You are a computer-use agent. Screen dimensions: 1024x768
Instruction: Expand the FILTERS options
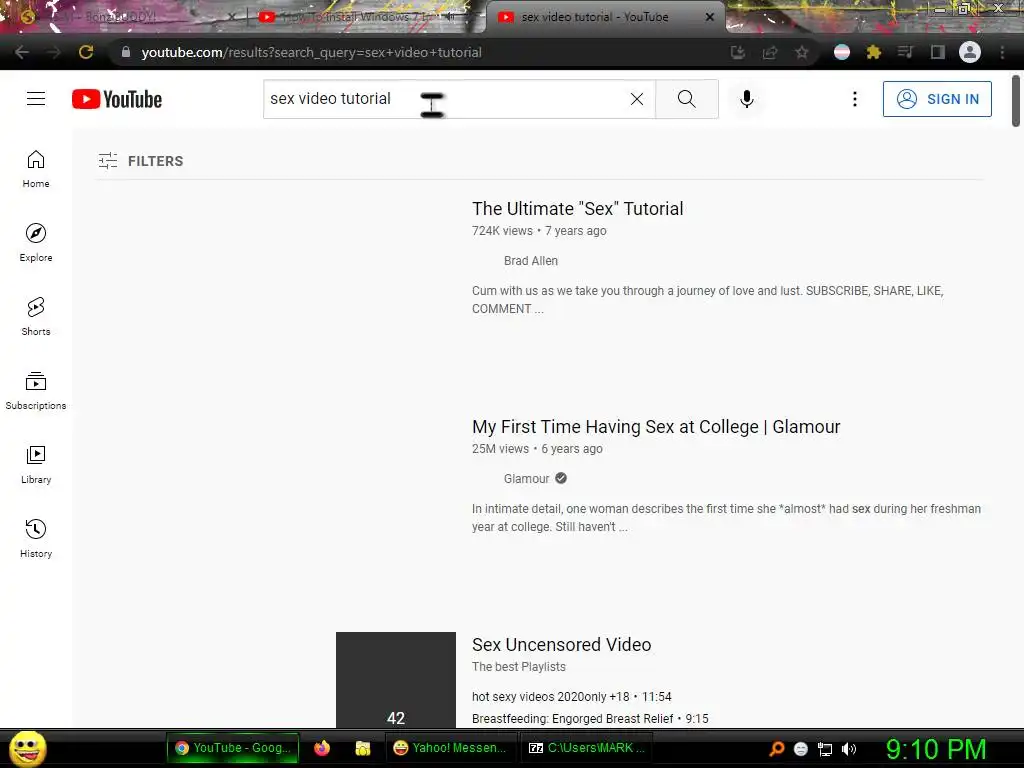click(x=140, y=161)
